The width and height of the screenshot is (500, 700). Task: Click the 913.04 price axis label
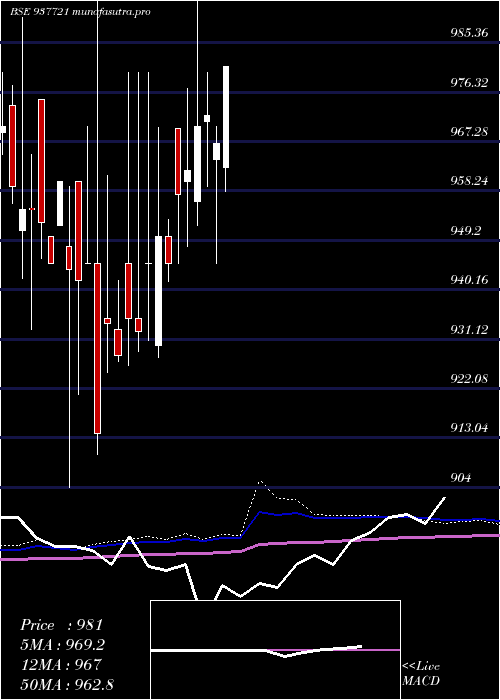click(x=469, y=428)
